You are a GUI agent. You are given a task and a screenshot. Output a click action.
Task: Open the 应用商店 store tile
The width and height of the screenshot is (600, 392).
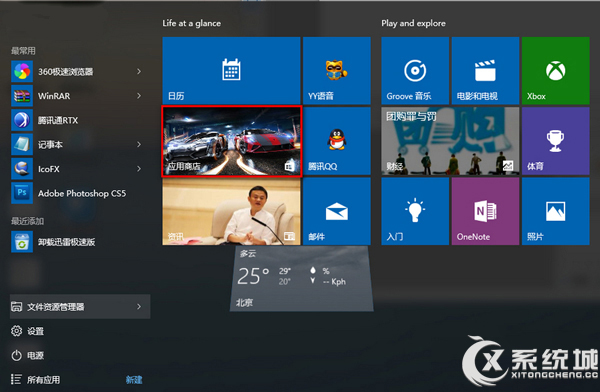tap(232, 141)
